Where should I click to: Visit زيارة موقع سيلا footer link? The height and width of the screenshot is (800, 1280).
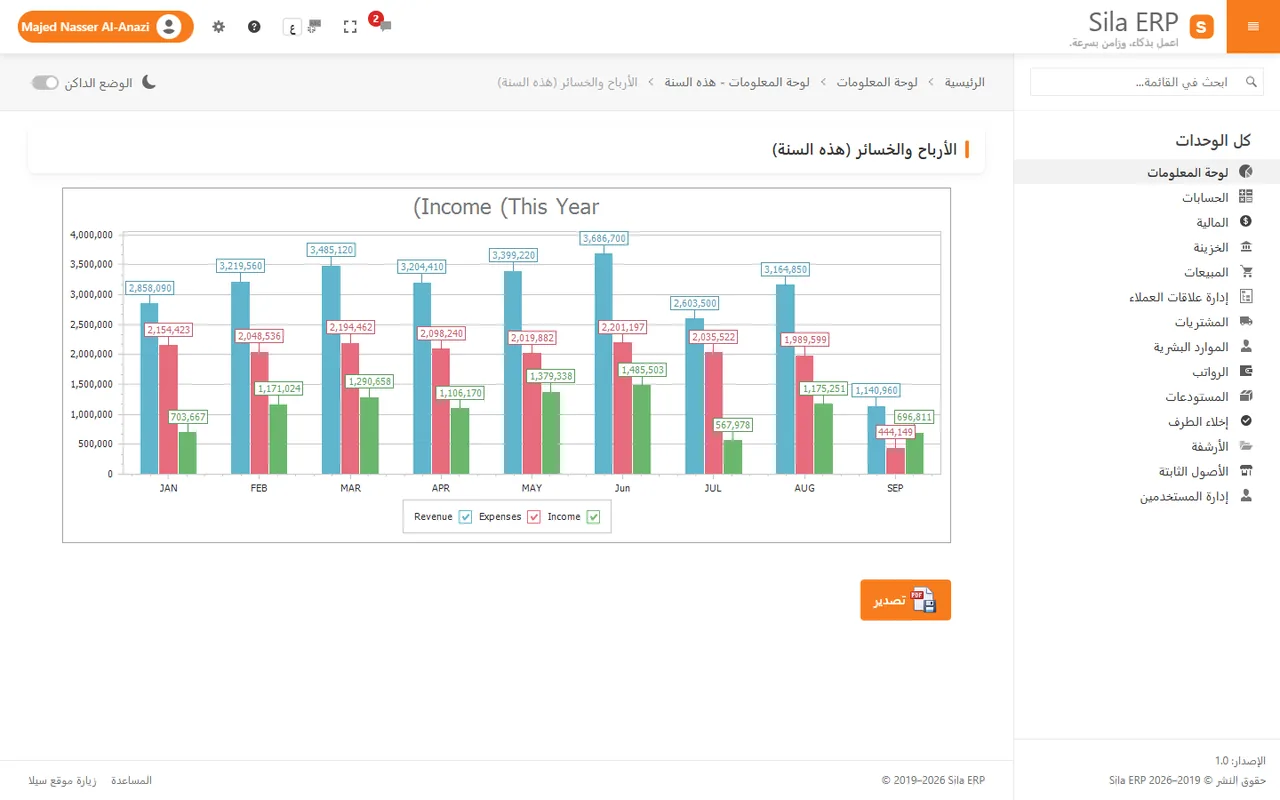point(62,780)
